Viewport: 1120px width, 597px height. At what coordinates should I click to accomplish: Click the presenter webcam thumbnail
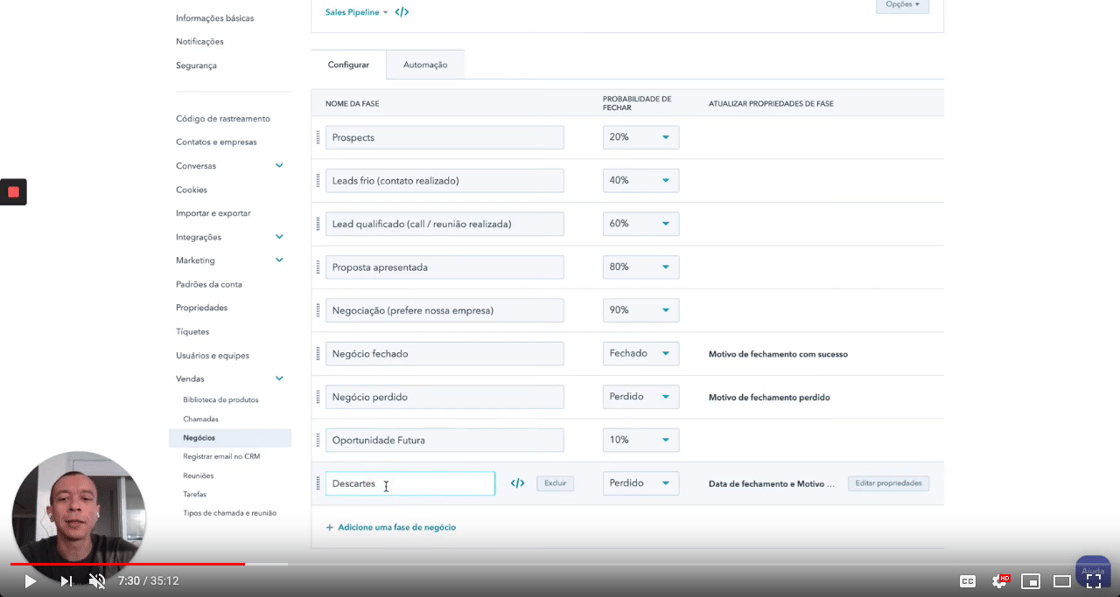click(x=79, y=517)
